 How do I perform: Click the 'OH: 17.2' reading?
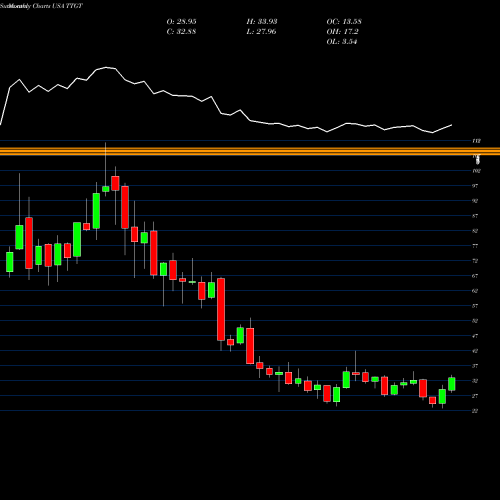342,32
